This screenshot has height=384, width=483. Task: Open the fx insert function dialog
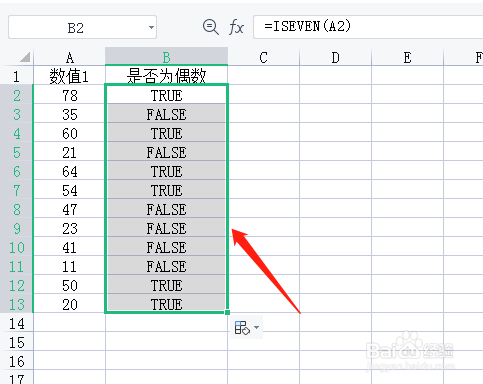236,27
